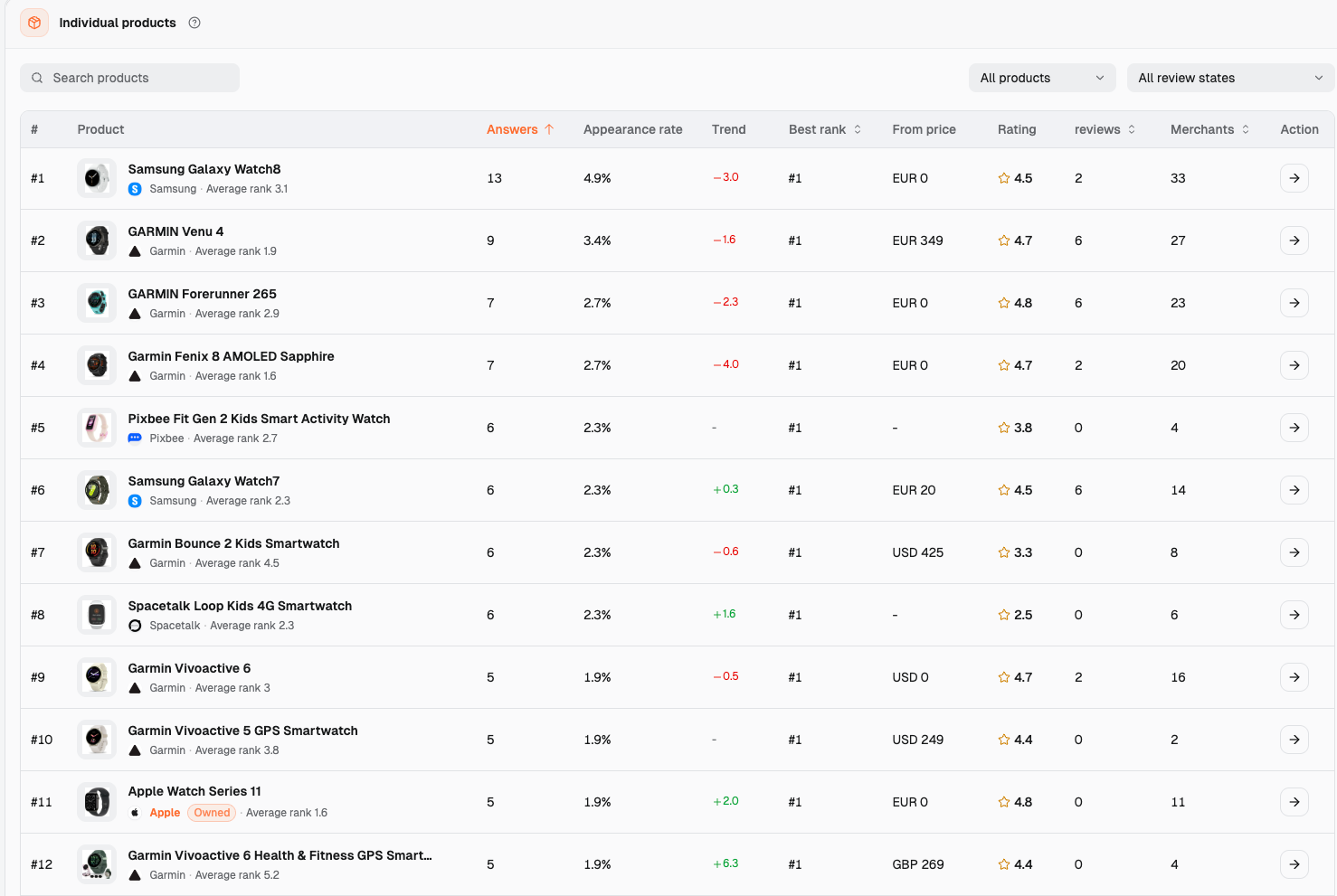Open the Samsung Galaxy Watch8 product name
1337x896 pixels.
204,169
